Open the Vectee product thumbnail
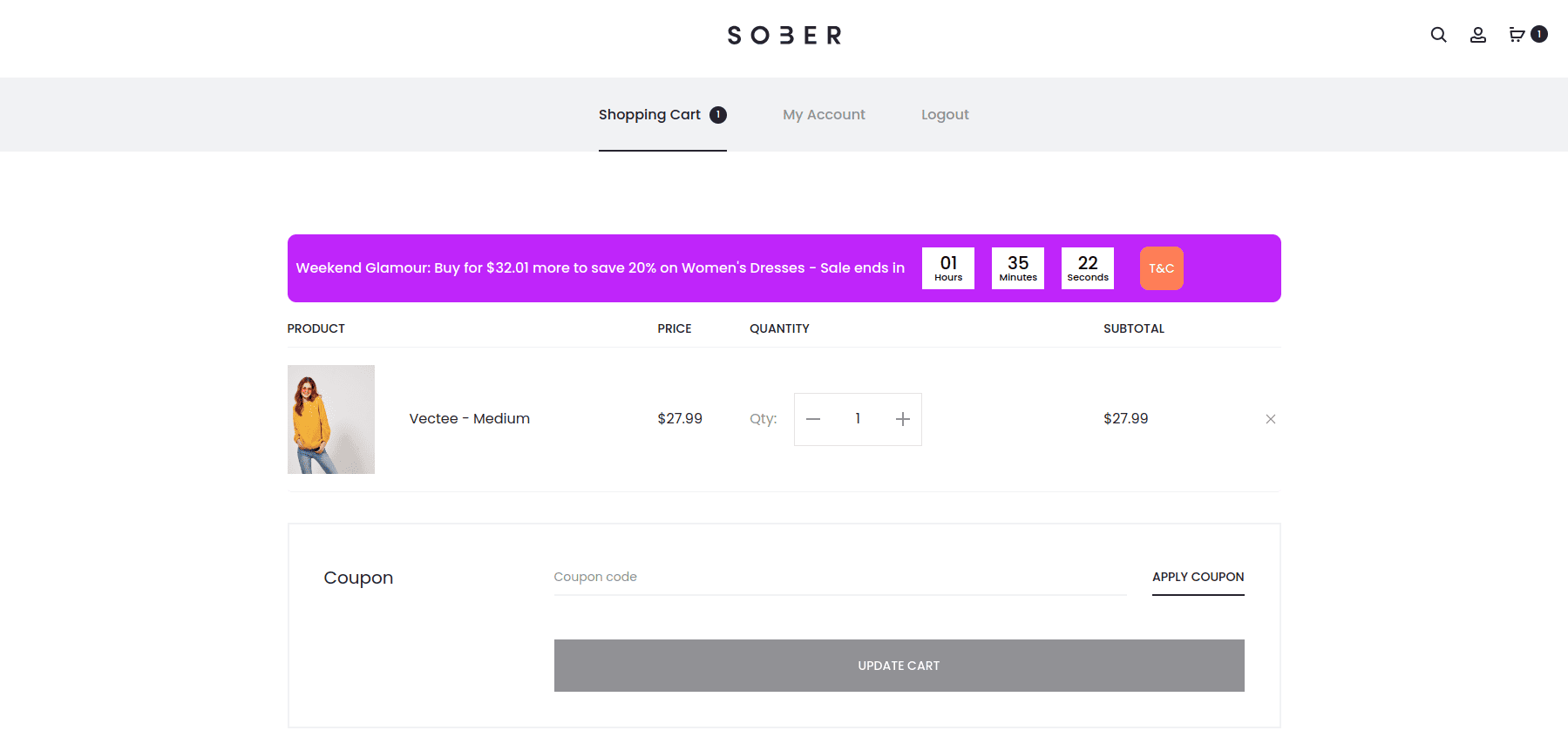The width and height of the screenshot is (1568, 744). tap(331, 419)
